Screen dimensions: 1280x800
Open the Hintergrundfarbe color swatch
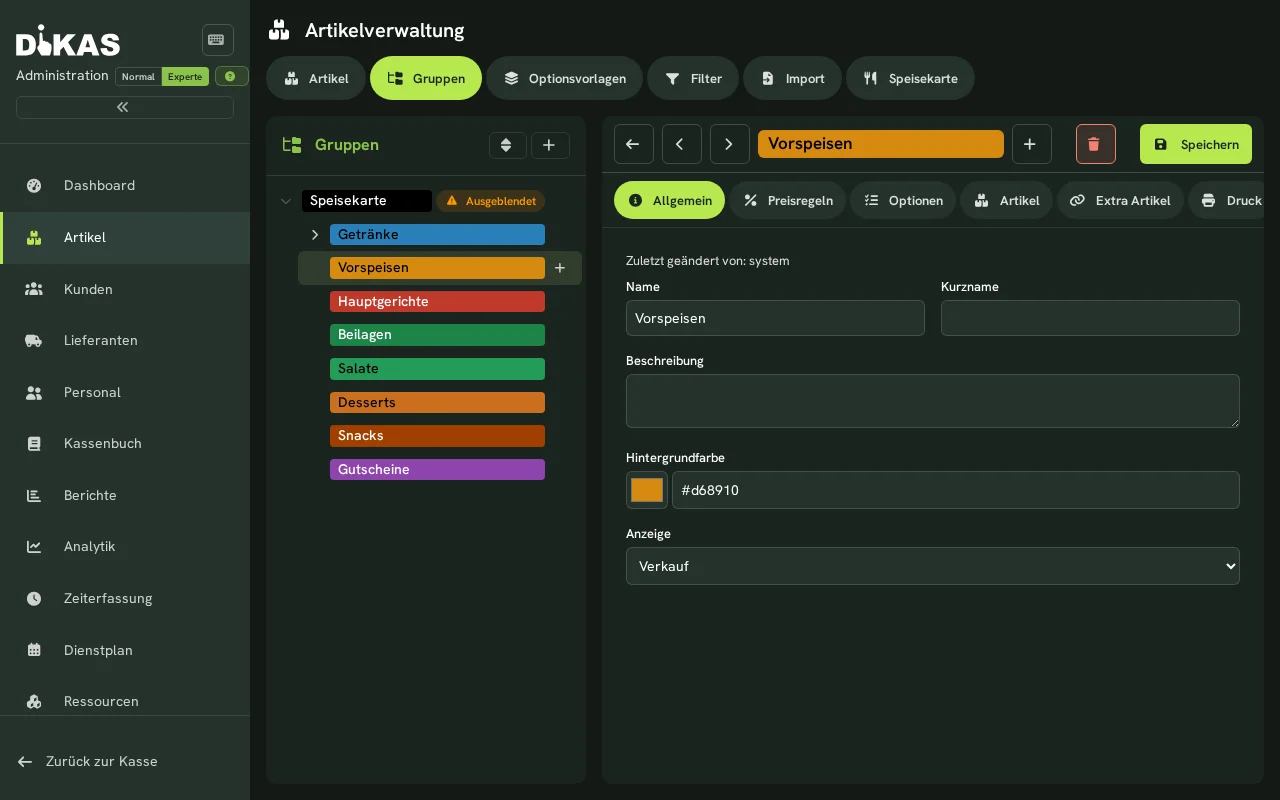647,490
